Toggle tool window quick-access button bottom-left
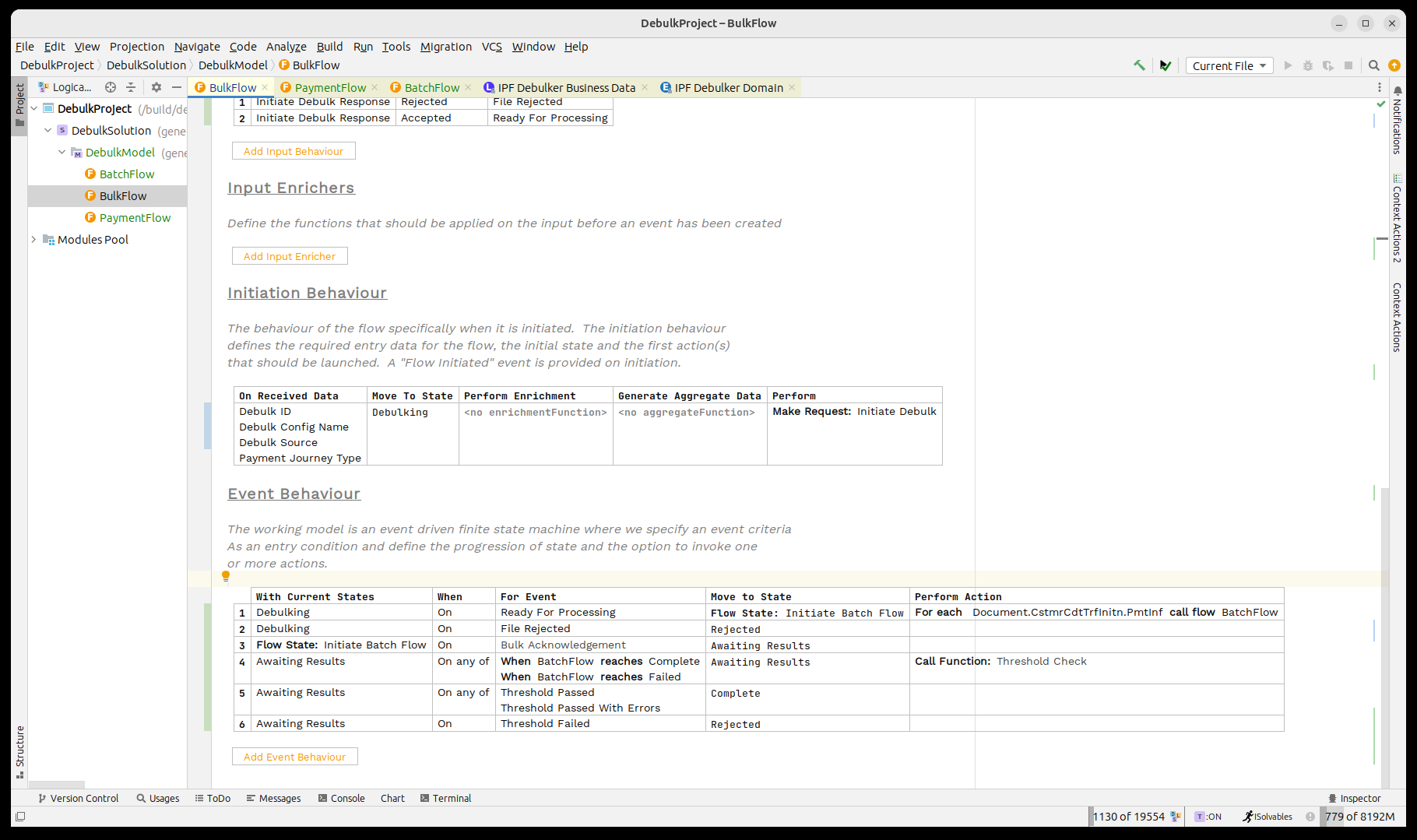Image resolution: width=1417 pixels, height=840 pixels. click(x=20, y=817)
